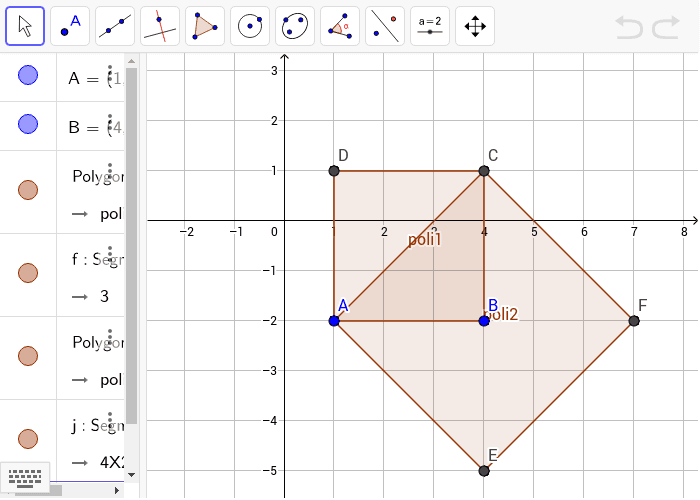Select point F on the graph
This screenshot has height=500, width=700.
coord(634,321)
